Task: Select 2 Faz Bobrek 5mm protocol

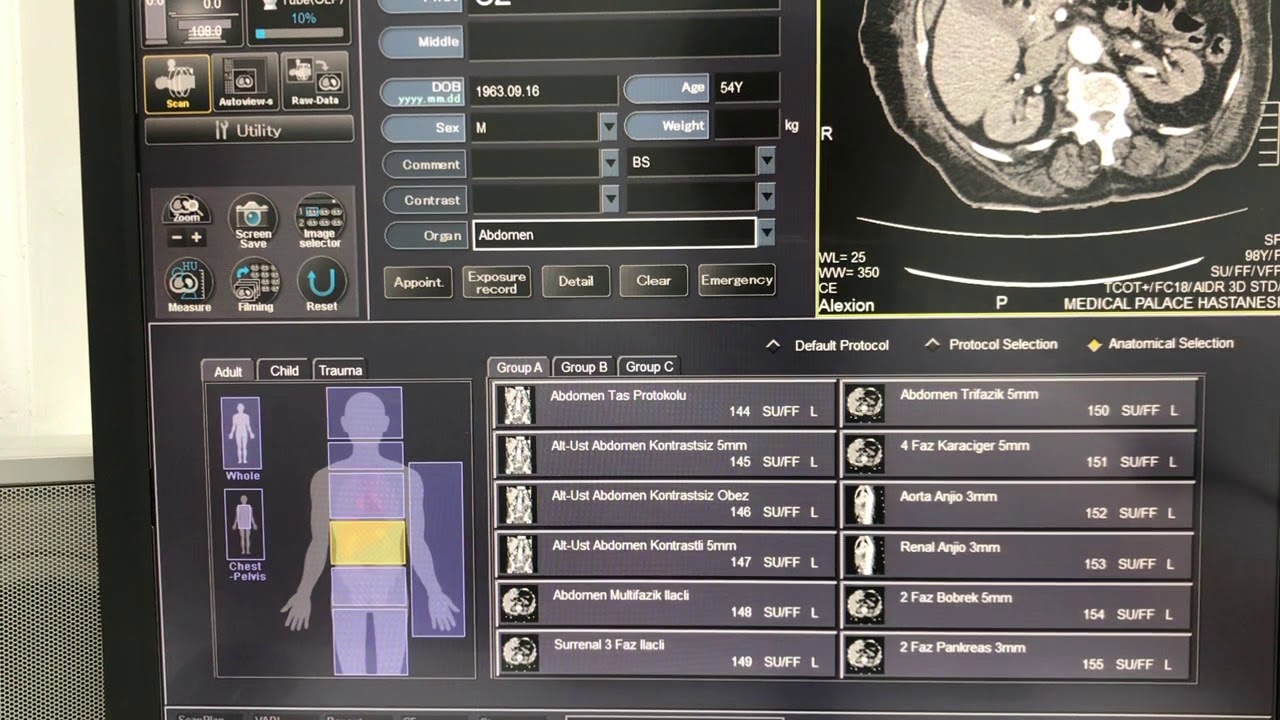Action: pos(1018,606)
